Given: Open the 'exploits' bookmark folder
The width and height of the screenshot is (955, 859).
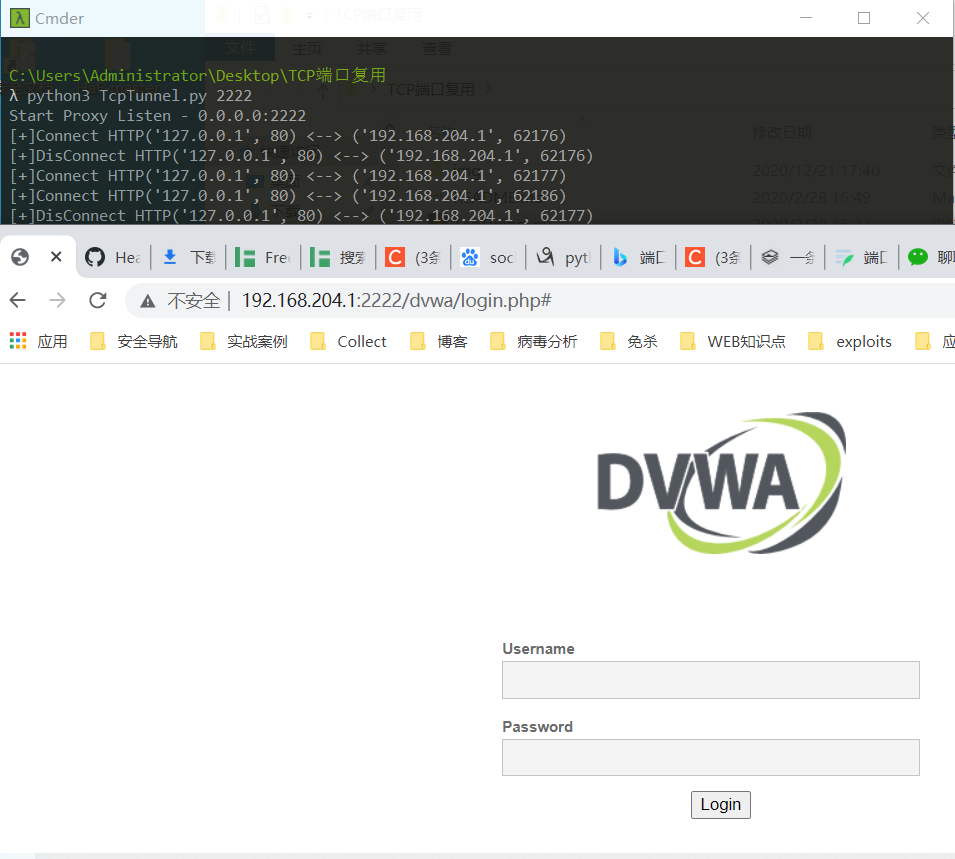Looking at the screenshot, I should 850,341.
